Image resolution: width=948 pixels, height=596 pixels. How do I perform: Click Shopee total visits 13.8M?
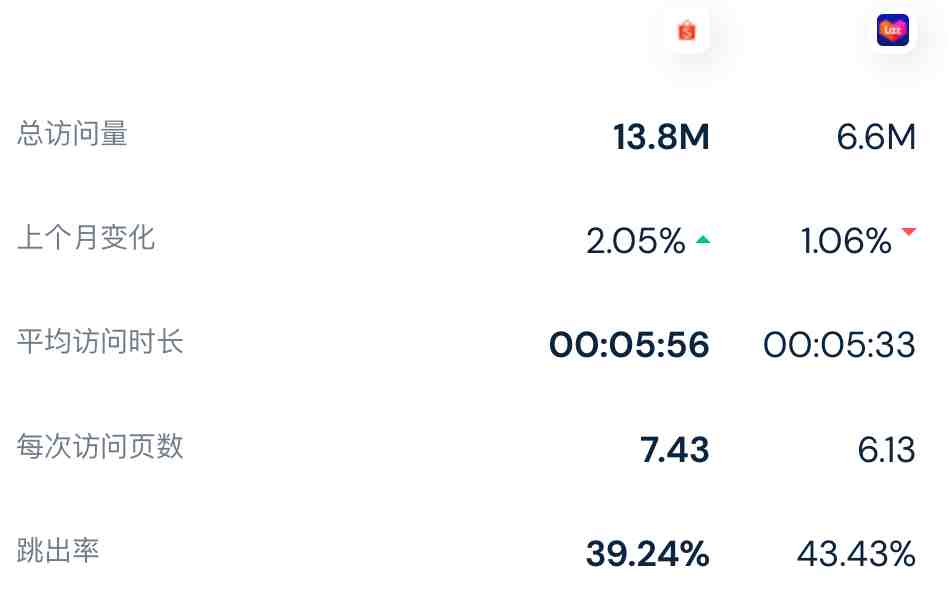coord(661,136)
